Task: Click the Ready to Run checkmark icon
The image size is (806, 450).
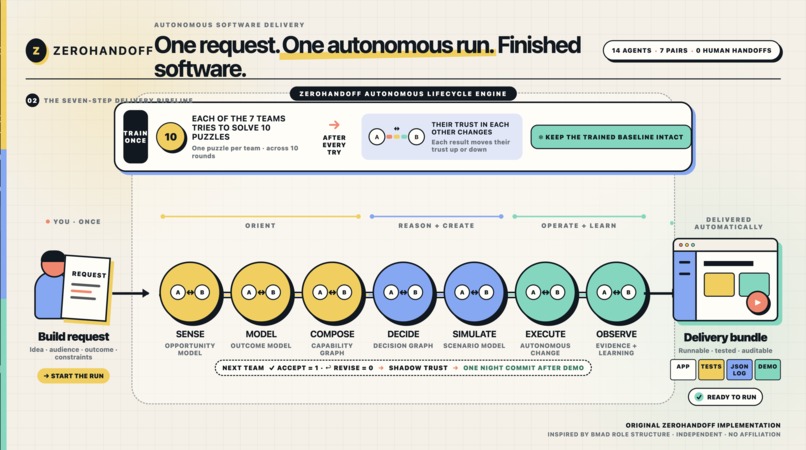Action: pyautogui.click(x=699, y=397)
